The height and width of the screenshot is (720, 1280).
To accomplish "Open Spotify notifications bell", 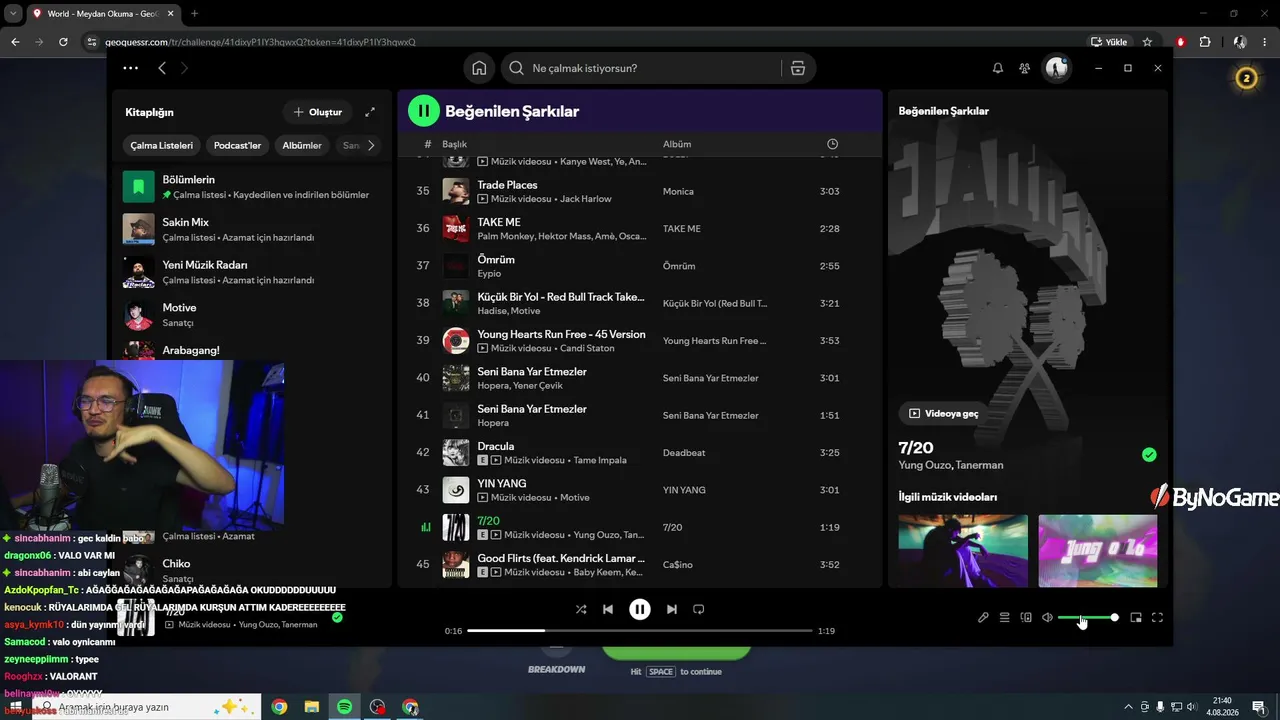I will point(997,68).
